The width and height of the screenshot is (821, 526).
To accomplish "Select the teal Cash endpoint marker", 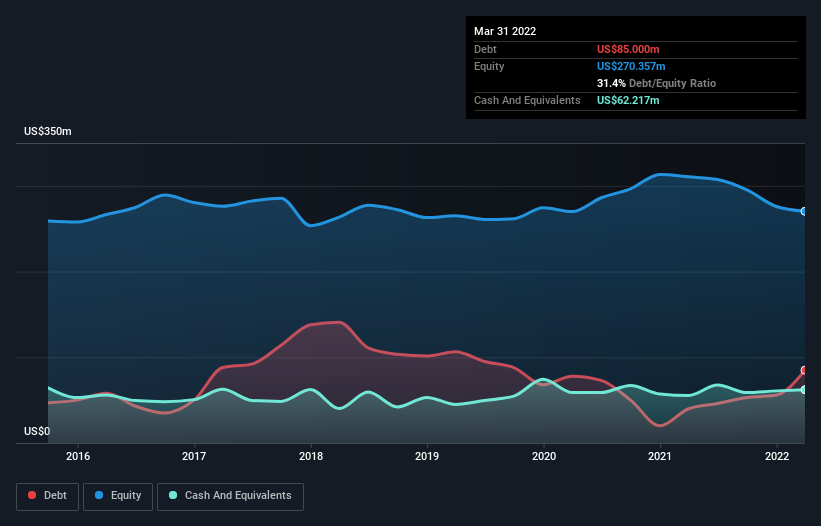I will (x=804, y=389).
